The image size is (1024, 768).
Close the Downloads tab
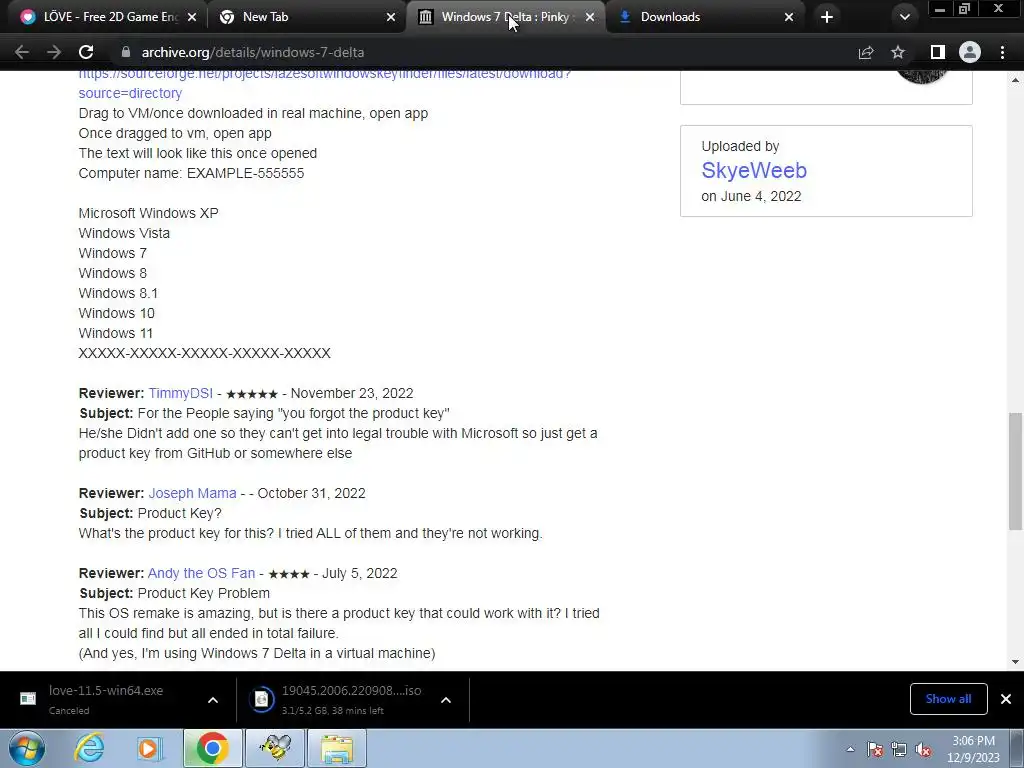point(789,17)
